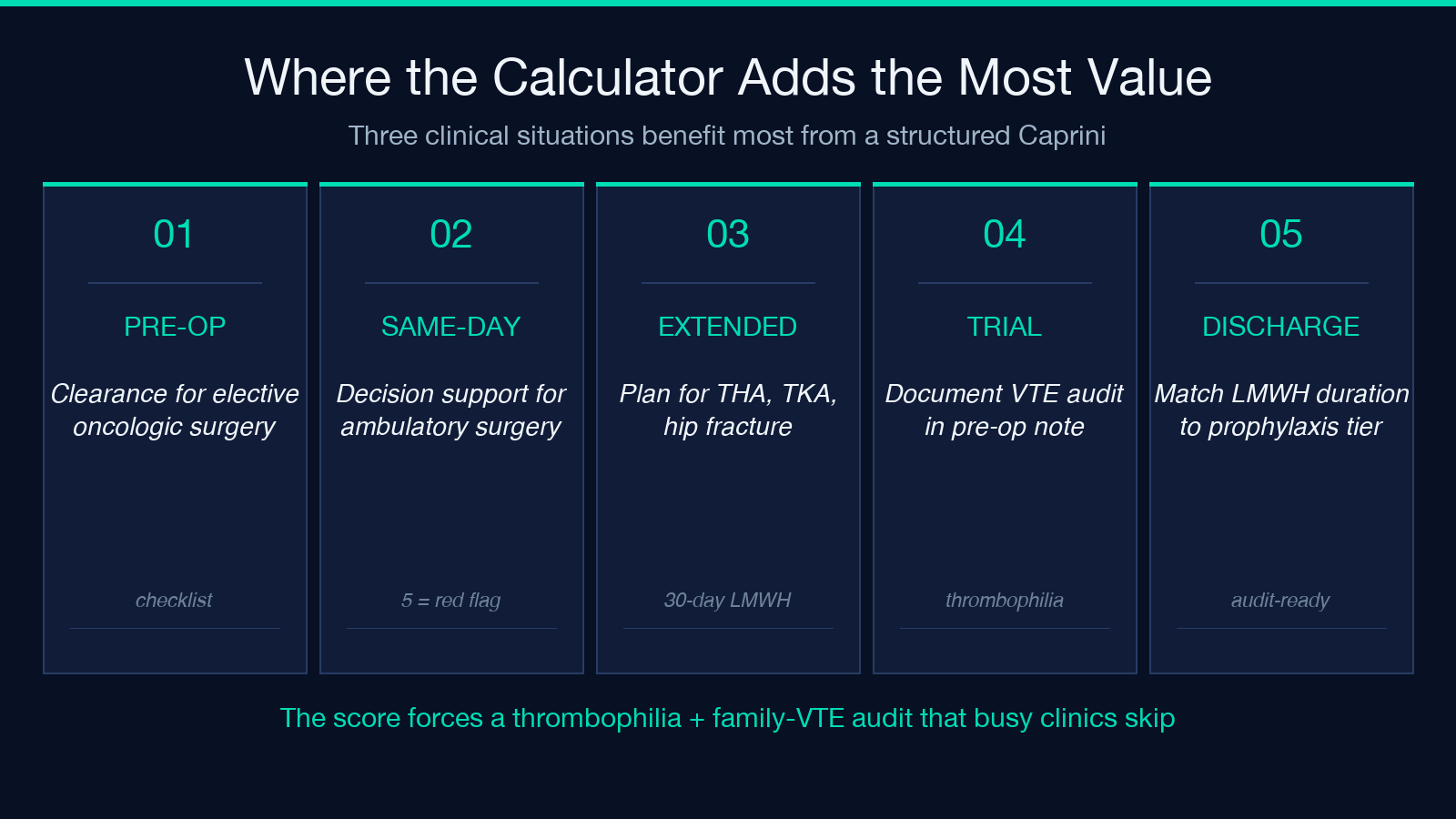Click Match LMWH duration to prophylaxis tier
Image resolution: width=1456 pixels, height=819 pixels.
point(1281,410)
